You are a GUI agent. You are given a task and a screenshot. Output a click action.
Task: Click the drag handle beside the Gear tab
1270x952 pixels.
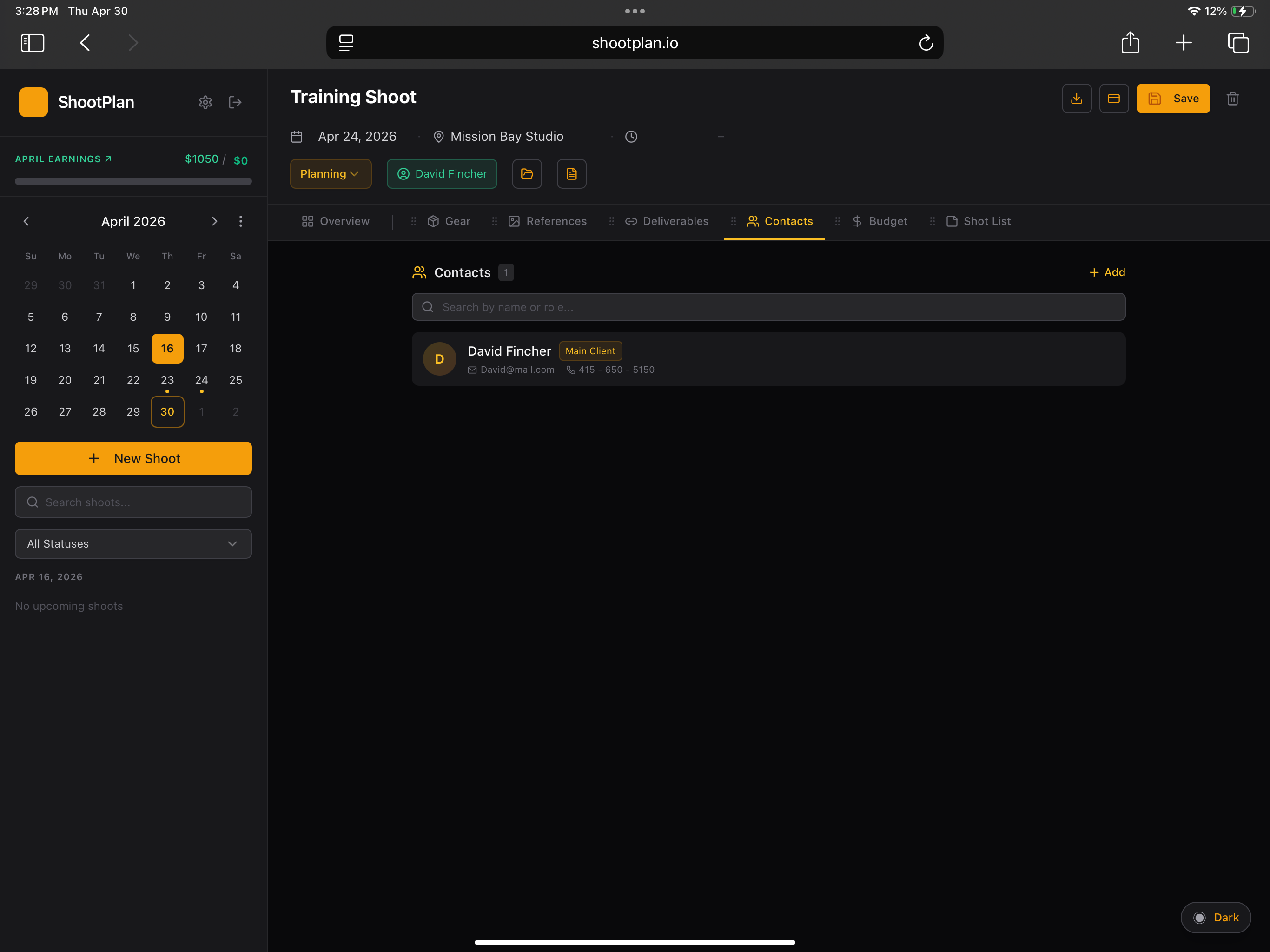click(413, 222)
